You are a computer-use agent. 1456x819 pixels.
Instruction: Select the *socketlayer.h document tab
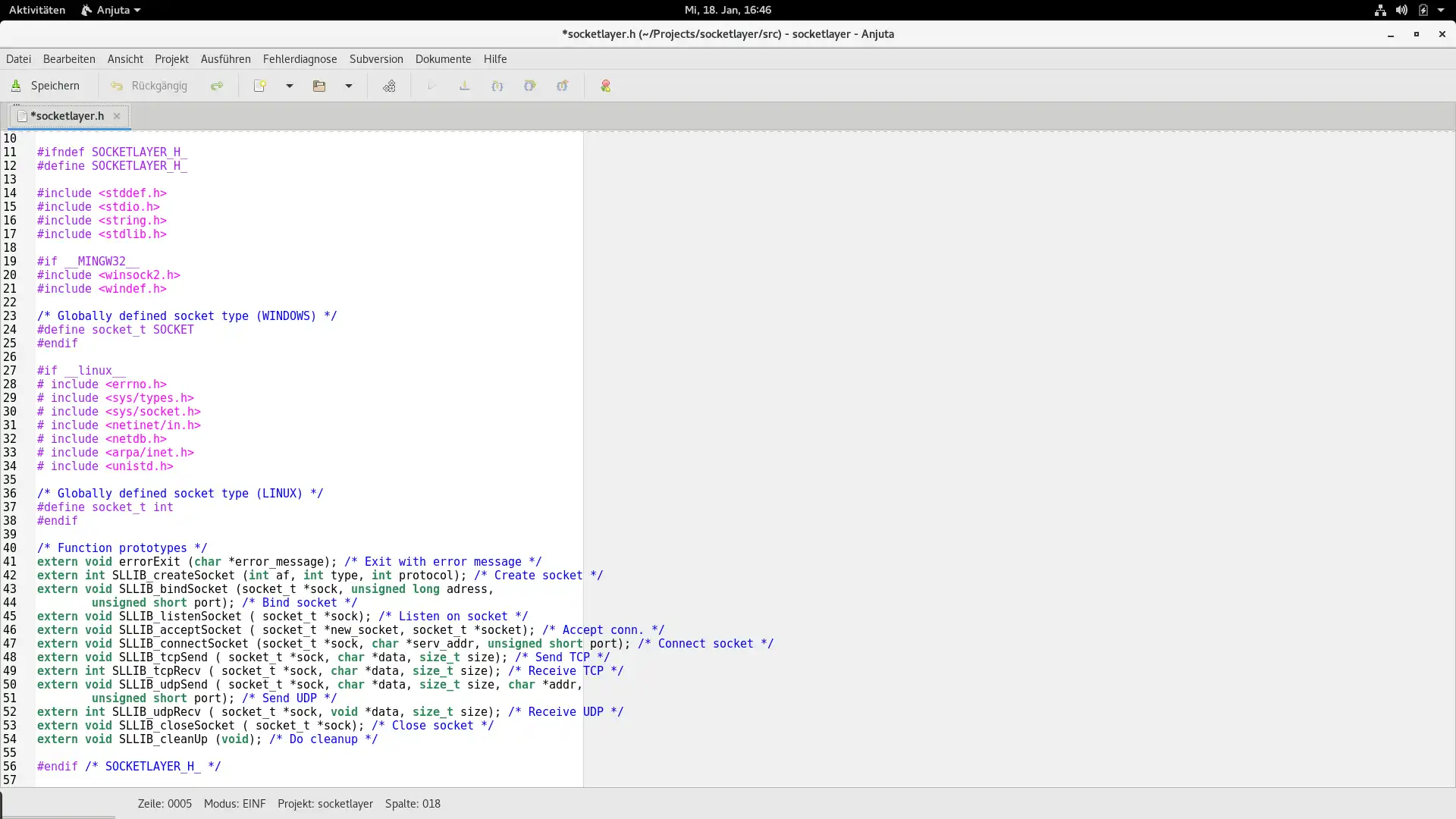click(67, 116)
